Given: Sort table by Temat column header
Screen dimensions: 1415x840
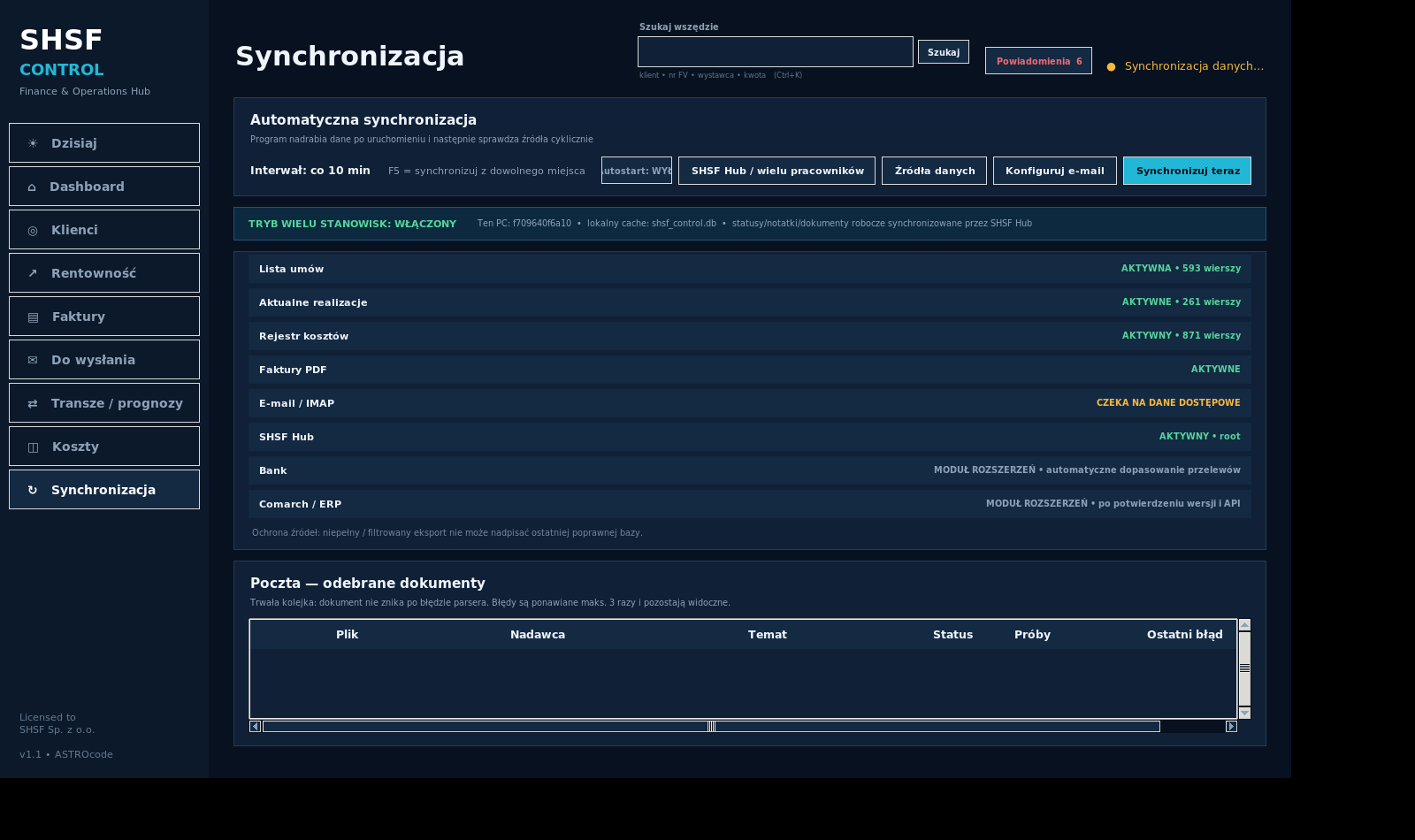Looking at the screenshot, I should click(x=768, y=635).
